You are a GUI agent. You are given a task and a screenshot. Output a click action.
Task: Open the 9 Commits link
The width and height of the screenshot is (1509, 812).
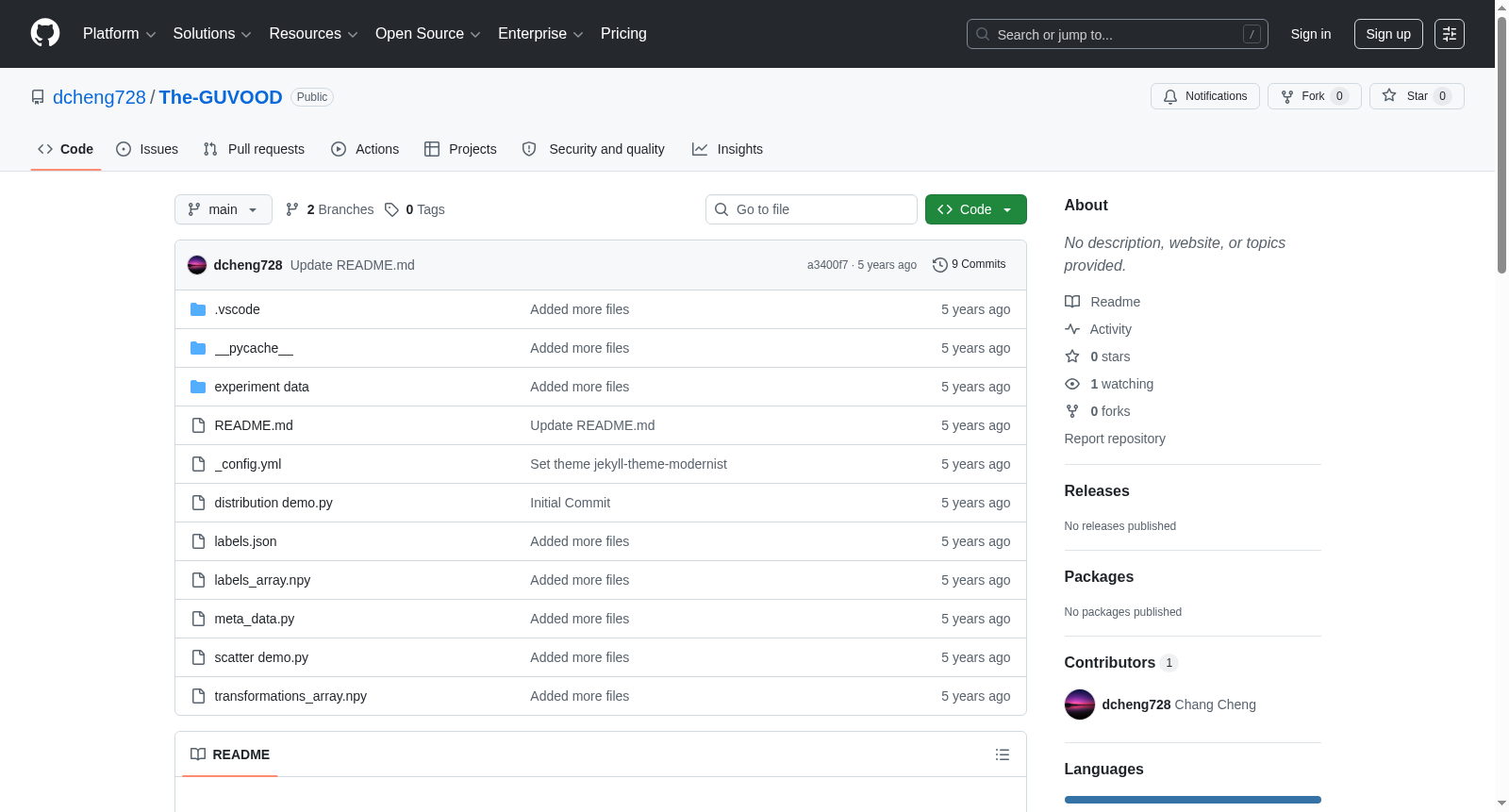coord(970,265)
